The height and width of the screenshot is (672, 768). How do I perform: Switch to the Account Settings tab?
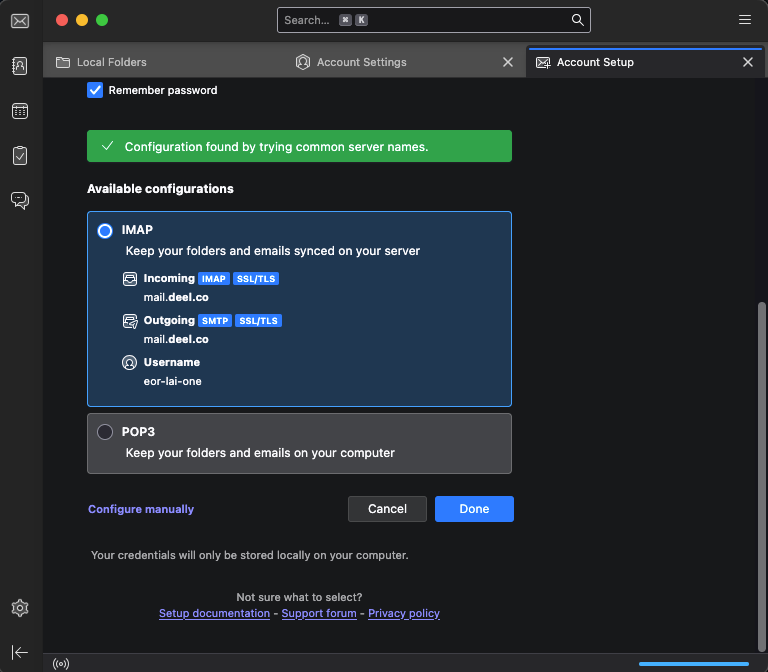[x=361, y=62]
